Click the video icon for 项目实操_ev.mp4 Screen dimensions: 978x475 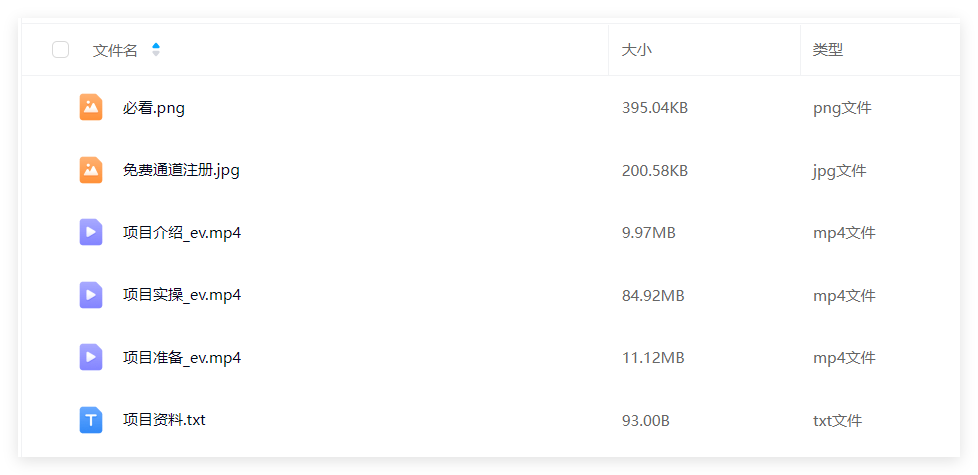click(91, 295)
